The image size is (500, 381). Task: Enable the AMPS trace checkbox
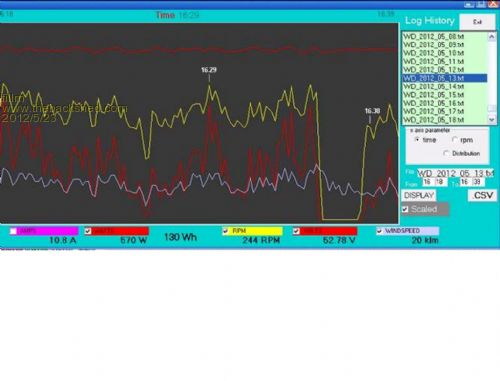pos(13,231)
